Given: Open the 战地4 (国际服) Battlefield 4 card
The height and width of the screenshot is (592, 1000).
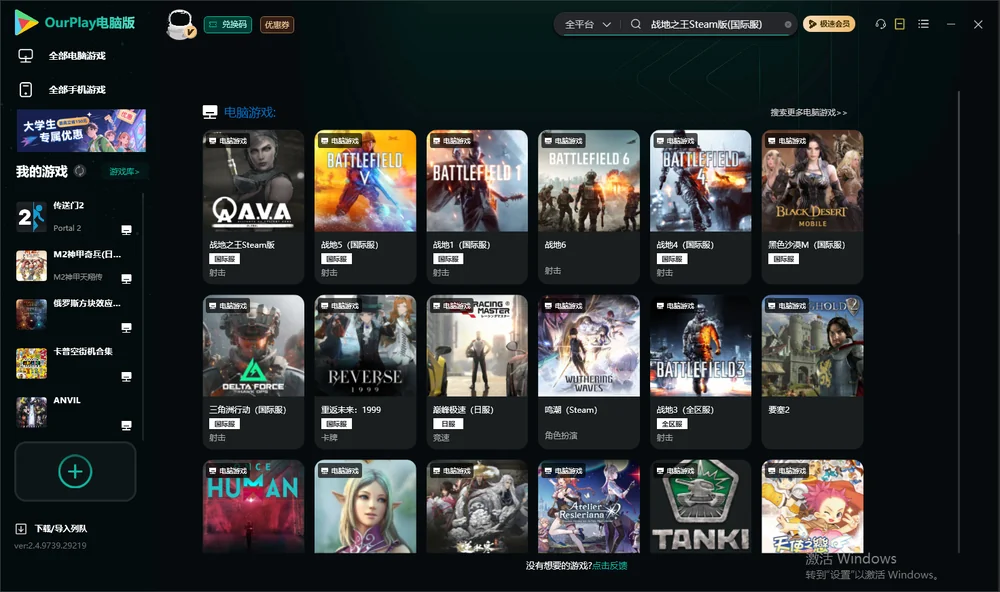Looking at the screenshot, I should (x=700, y=207).
